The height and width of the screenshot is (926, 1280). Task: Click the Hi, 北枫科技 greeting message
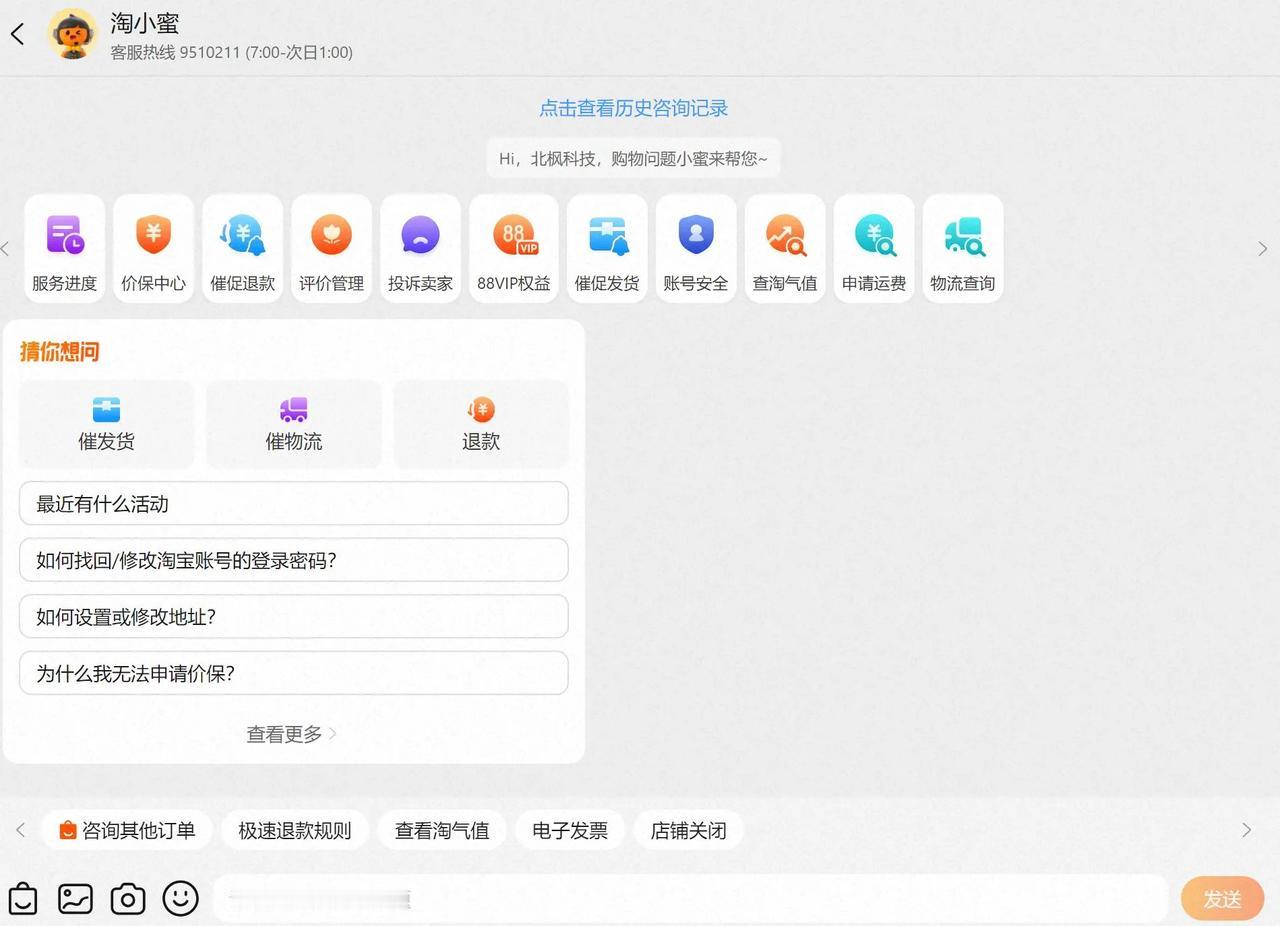pyautogui.click(x=634, y=158)
